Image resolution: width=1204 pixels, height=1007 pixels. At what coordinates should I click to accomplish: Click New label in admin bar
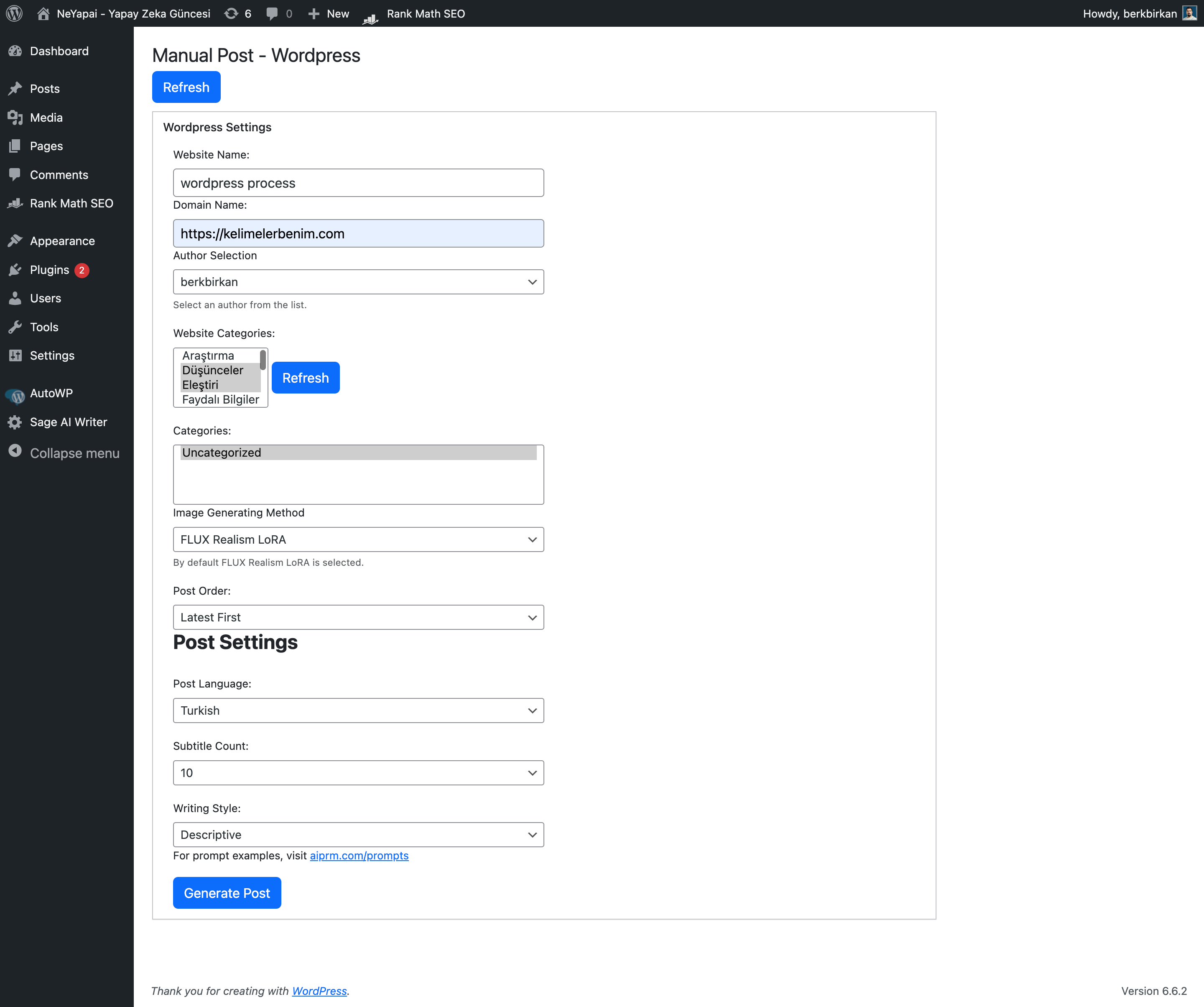tap(338, 14)
